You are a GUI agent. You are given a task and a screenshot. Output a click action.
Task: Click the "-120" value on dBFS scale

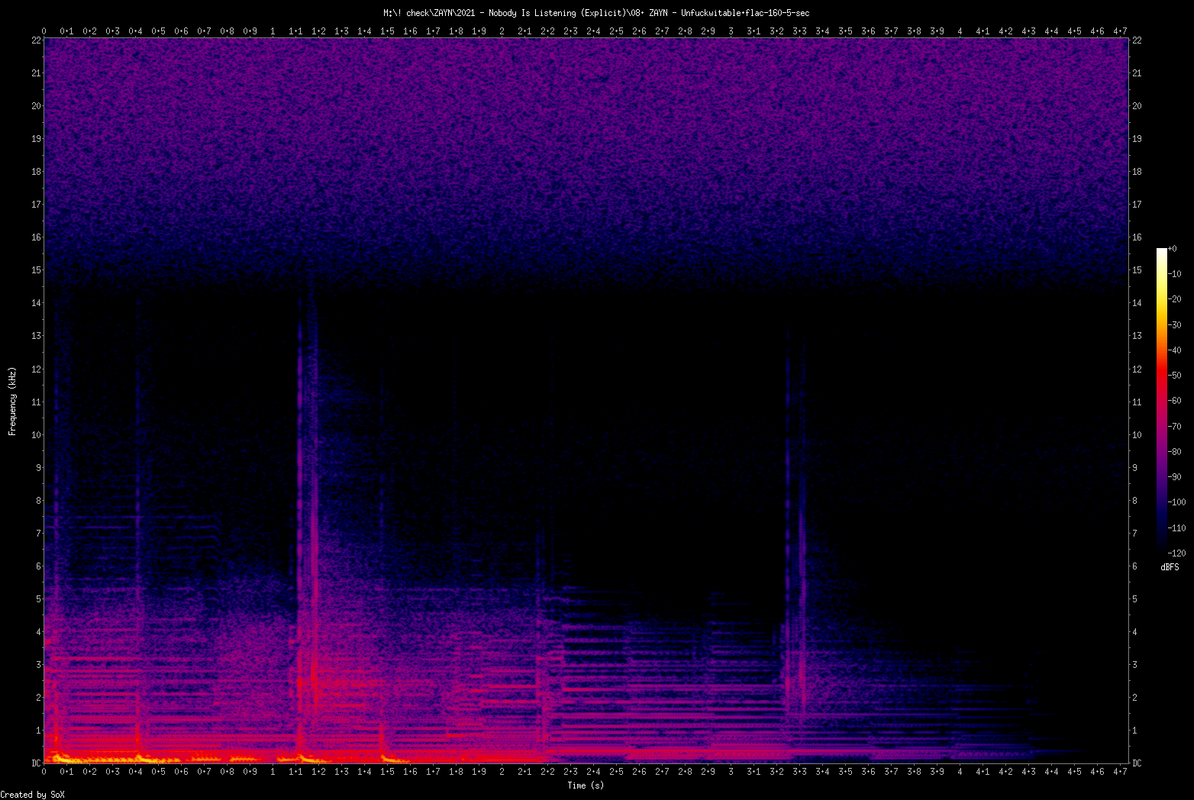(x=1176, y=553)
